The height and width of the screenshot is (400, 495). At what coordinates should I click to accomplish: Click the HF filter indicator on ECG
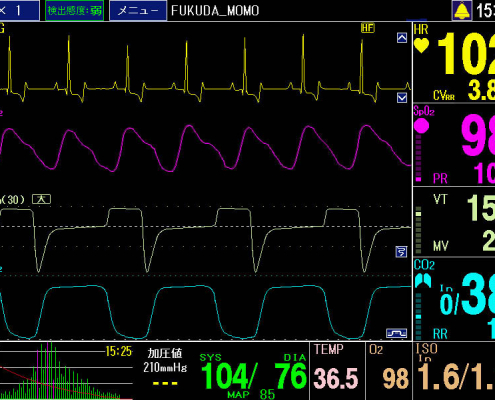[368, 28]
